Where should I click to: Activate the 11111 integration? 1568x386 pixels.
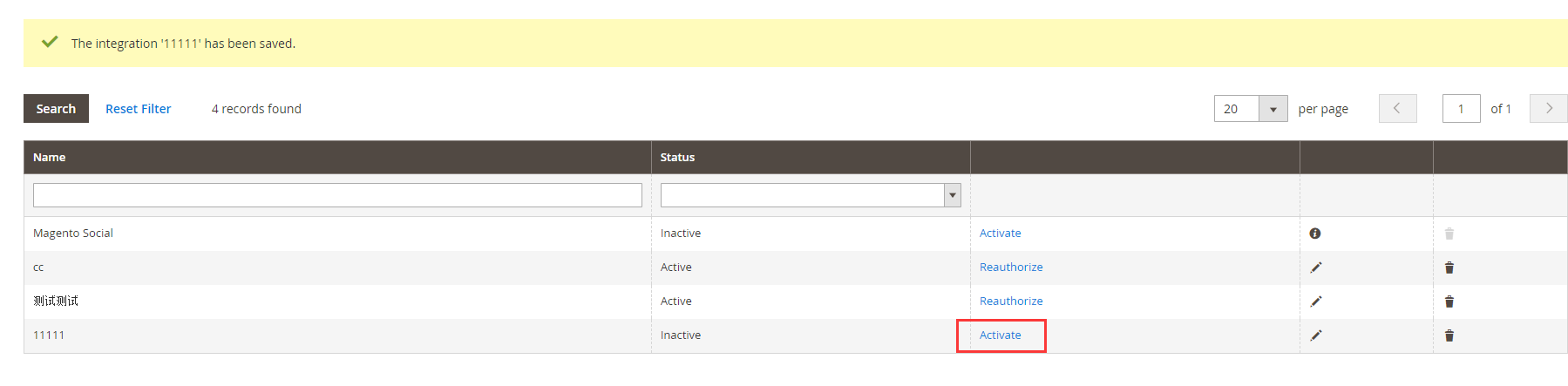tap(1000, 335)
